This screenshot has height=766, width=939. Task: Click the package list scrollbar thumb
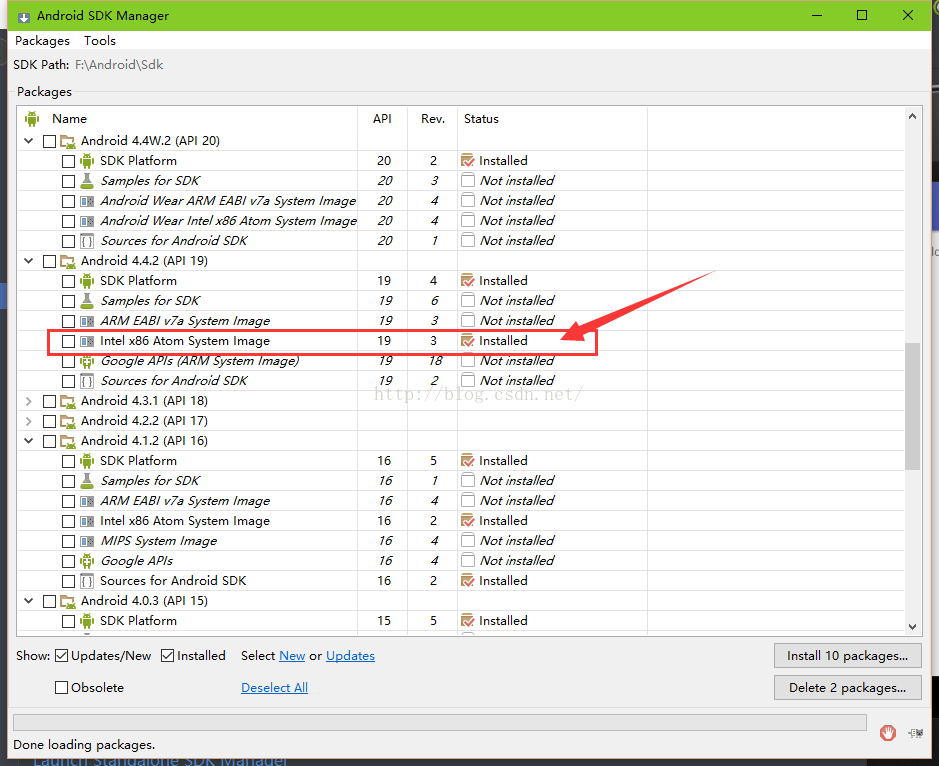tap(912, 407)
